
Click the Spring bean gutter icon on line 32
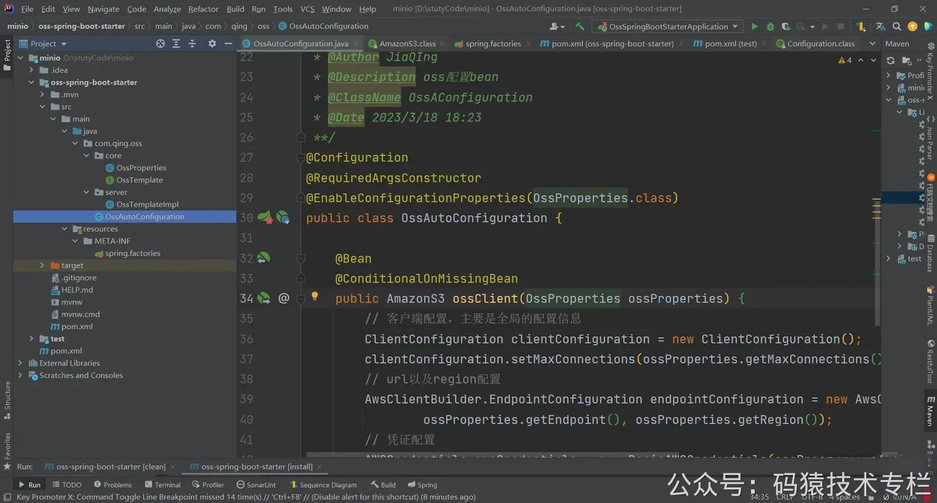pyautogui.click(x=264, y=258)
